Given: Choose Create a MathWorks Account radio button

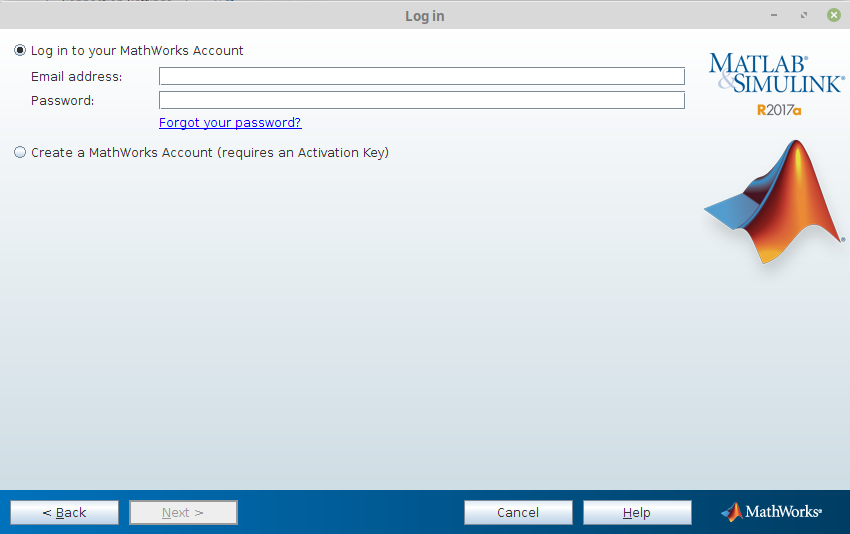Looking at the screenshot, I should (20, 153).
